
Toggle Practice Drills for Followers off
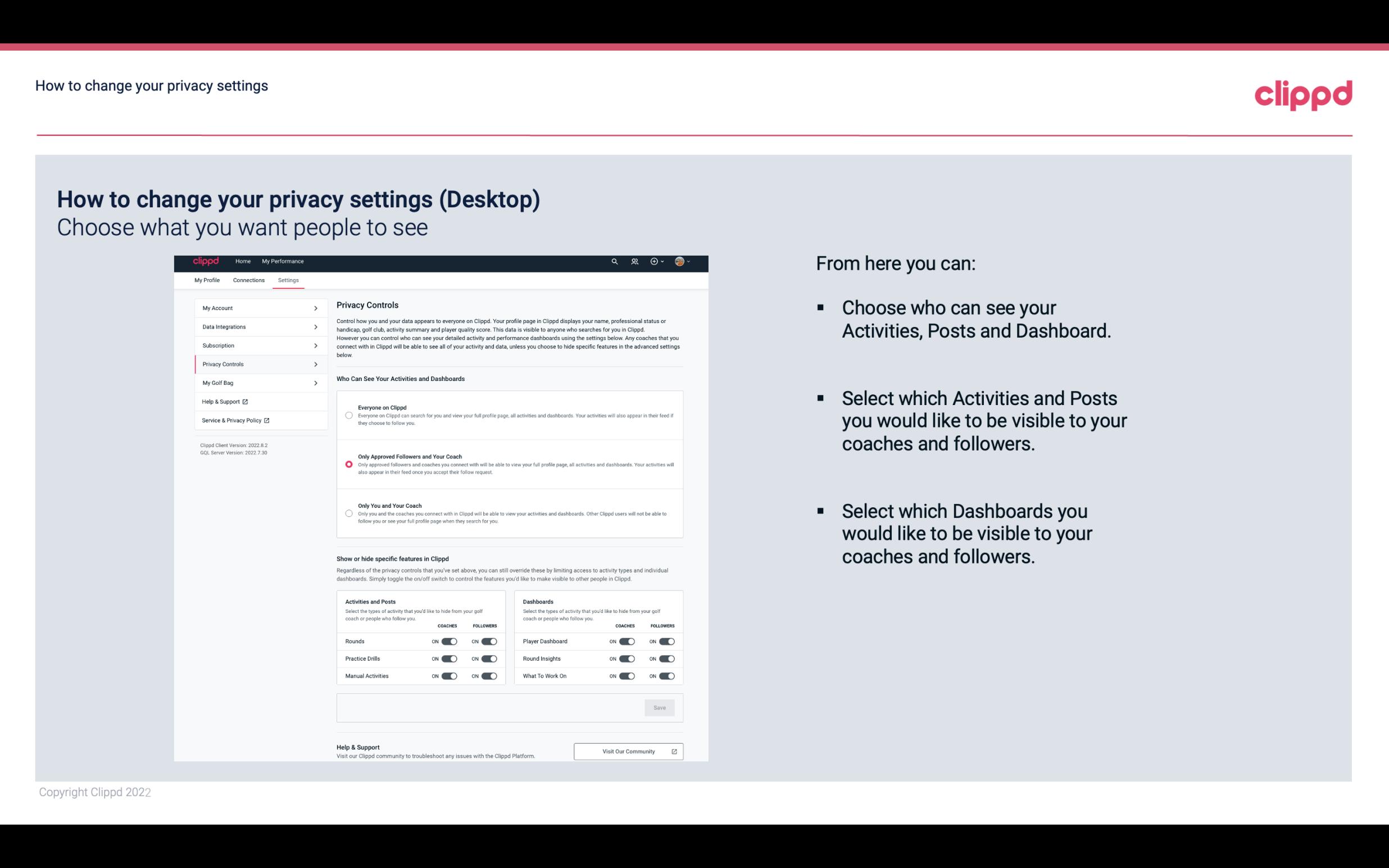488,659
